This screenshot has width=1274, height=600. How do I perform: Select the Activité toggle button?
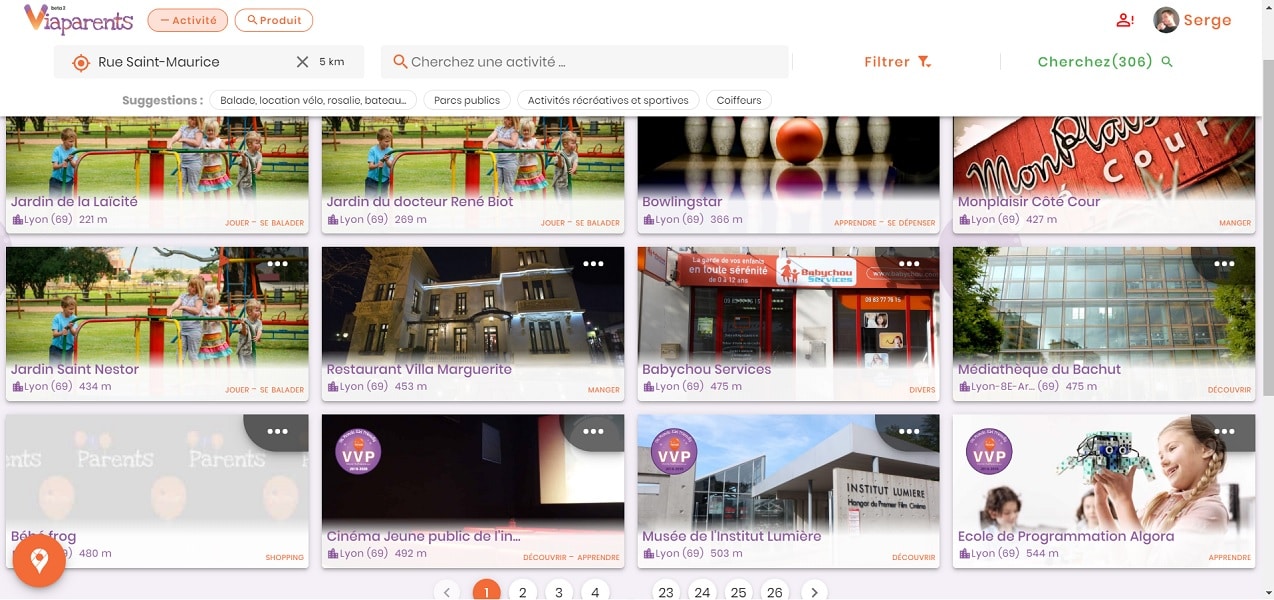click(x=187, y=20)
